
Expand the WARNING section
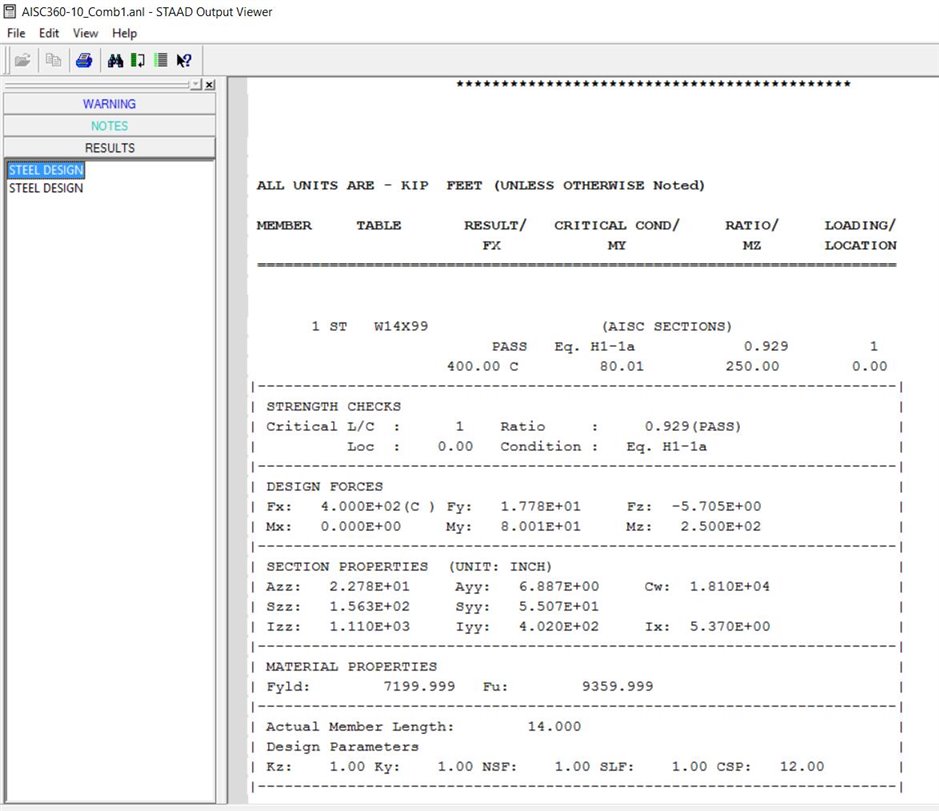(x=109, y=104)
